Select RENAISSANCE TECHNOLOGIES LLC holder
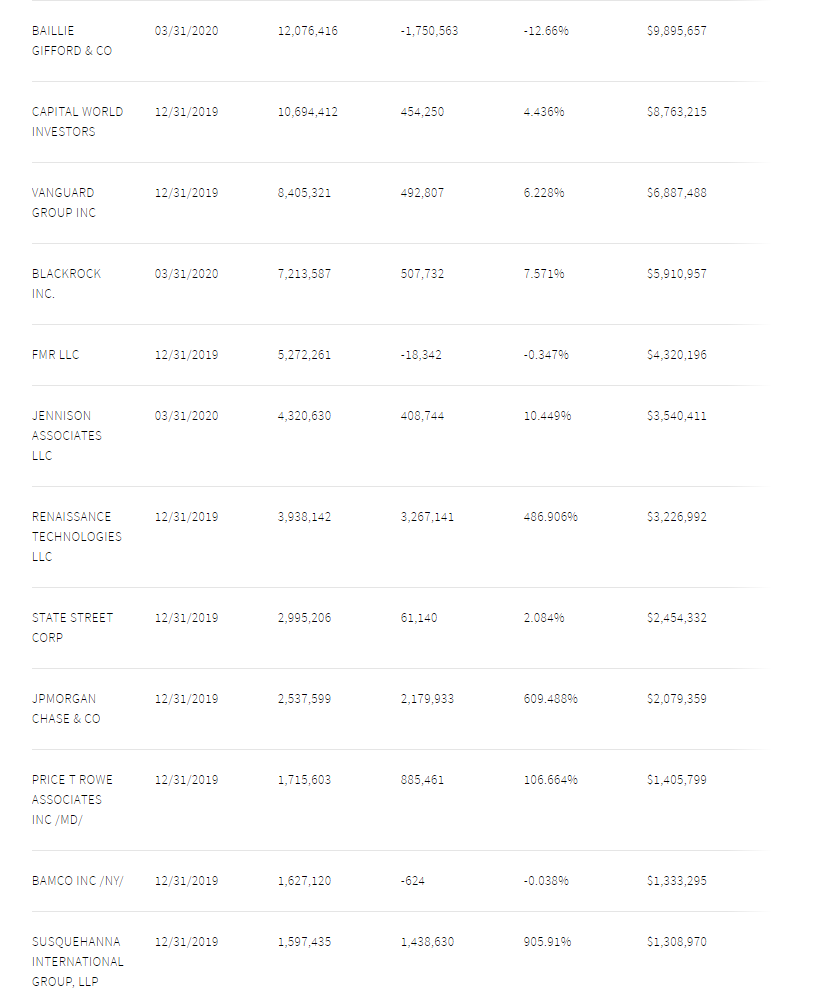Screen dimensions: 814x993 (x=76, y=537)
